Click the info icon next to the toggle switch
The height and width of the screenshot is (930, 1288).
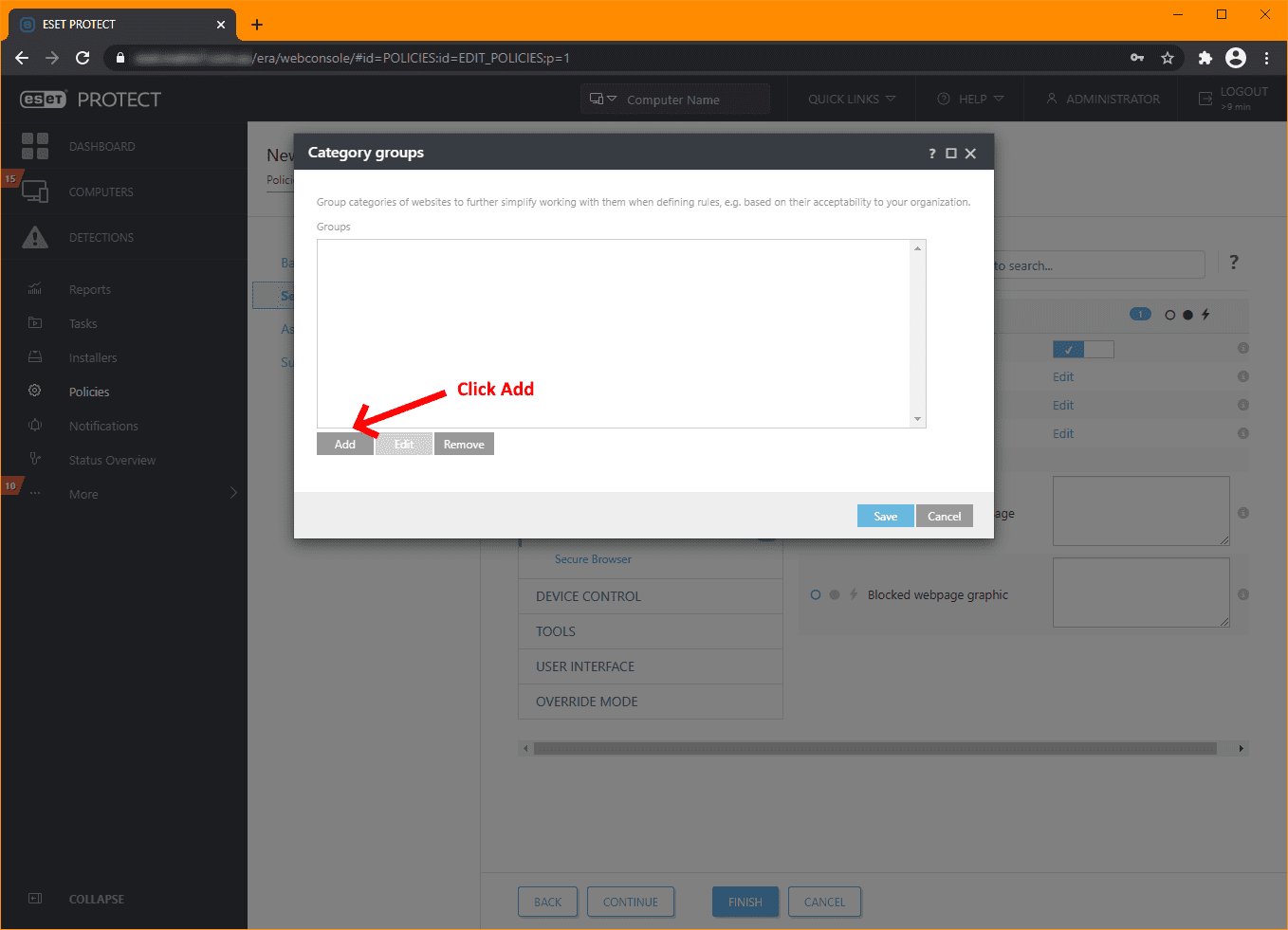1243,348
